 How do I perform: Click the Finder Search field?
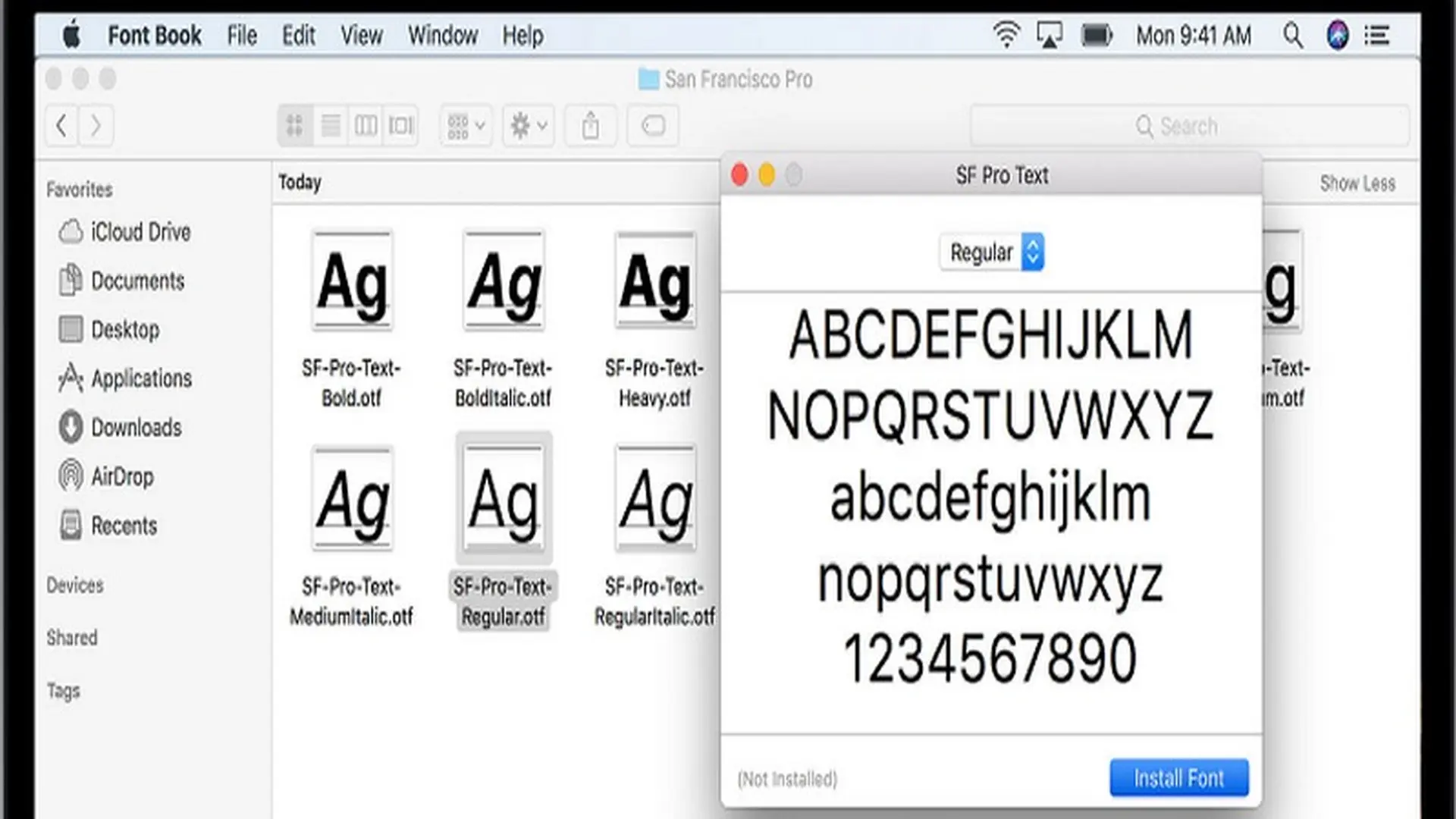1190,126
